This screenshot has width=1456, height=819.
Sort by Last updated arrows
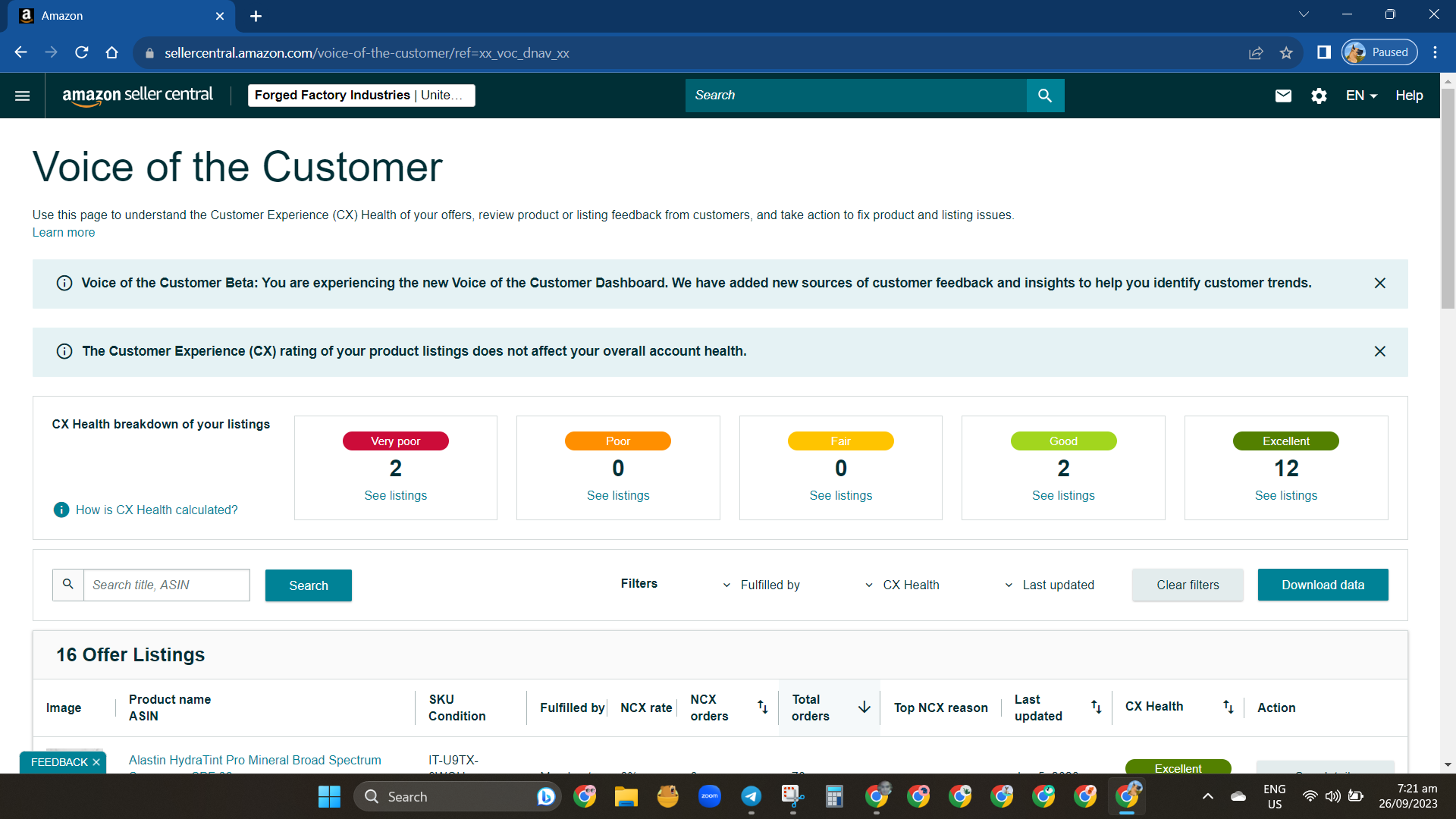(1097, 707)
